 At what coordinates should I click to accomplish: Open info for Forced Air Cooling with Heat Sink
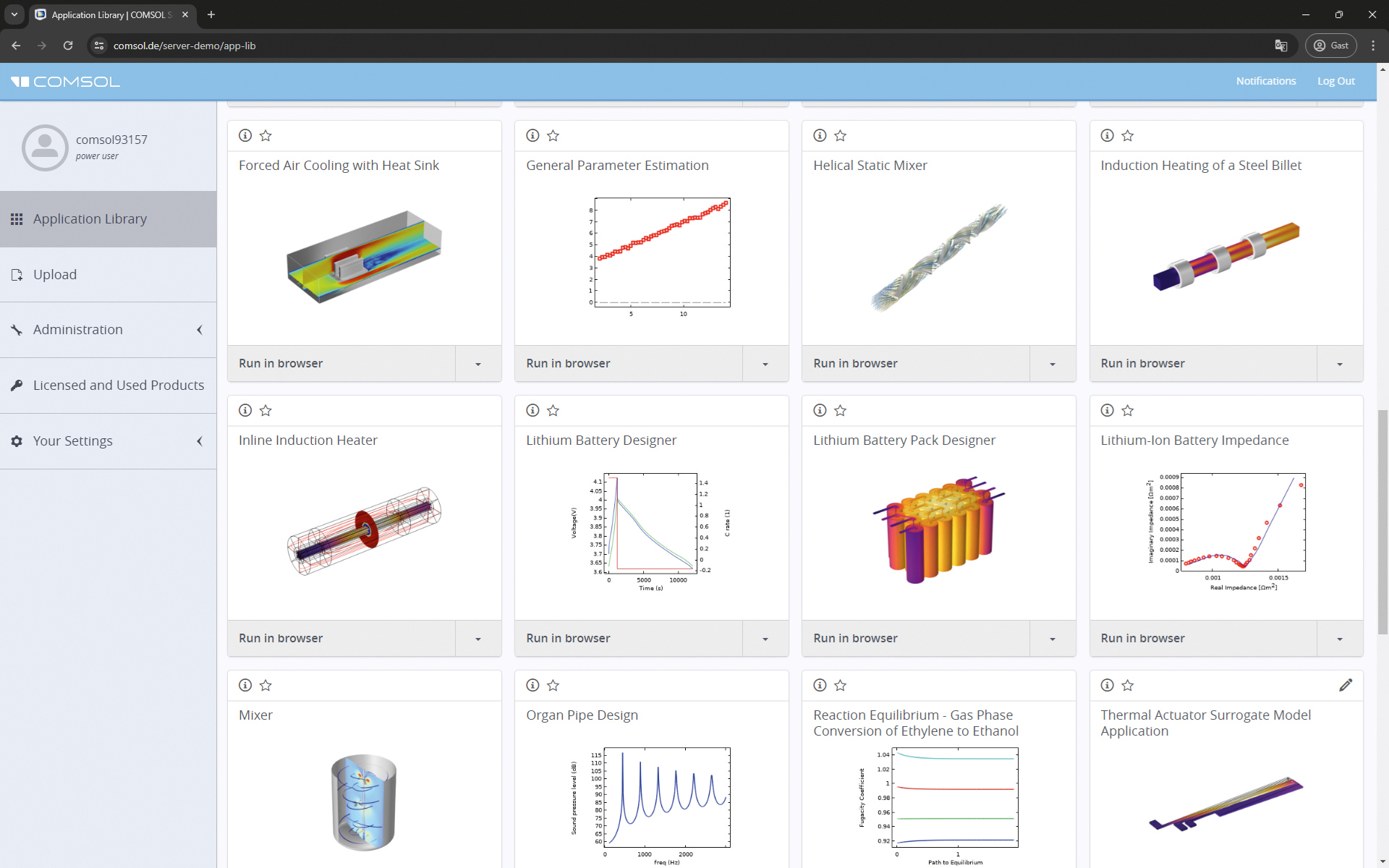pos(245,135)
